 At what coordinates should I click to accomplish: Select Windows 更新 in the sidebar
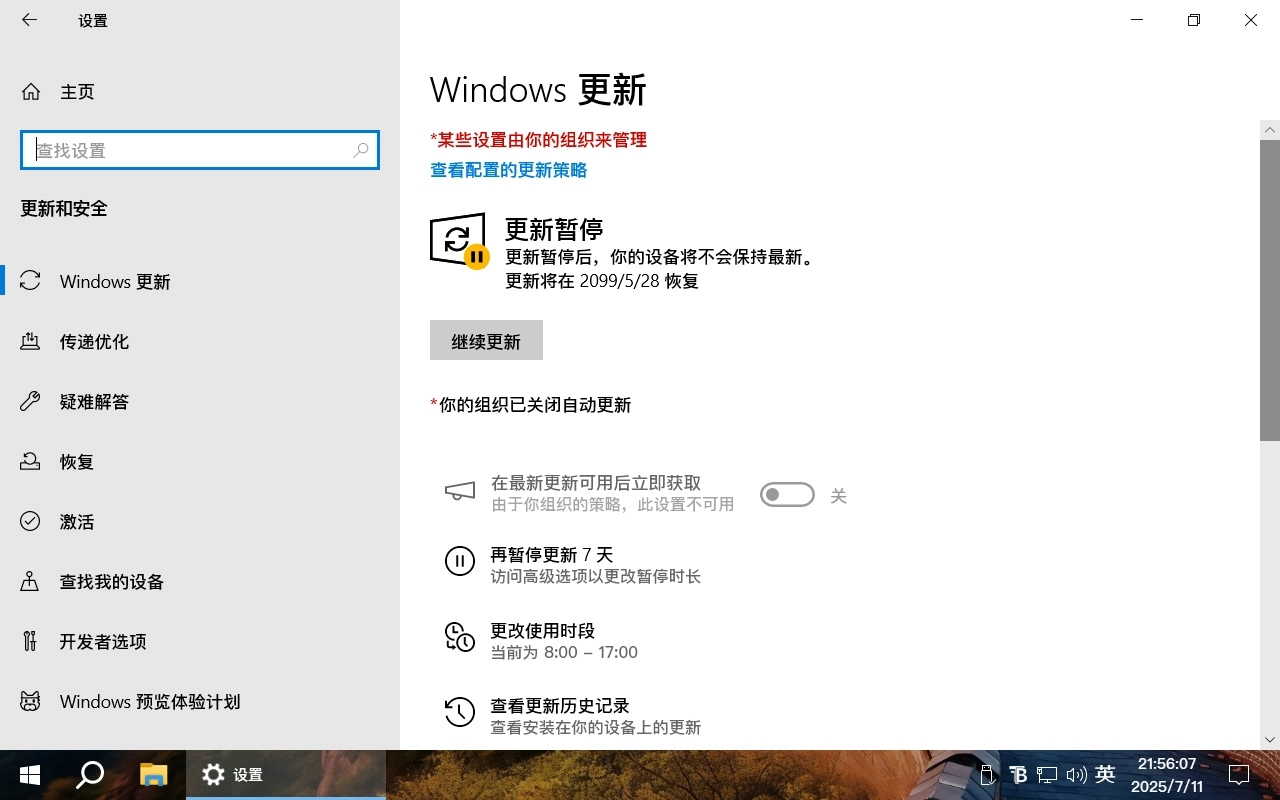click(113, 281)
